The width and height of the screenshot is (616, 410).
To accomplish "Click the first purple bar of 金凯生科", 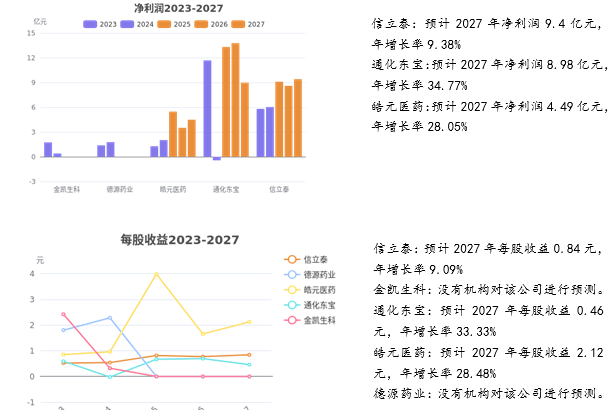I will pyautogui.click(x=48, y=150).
